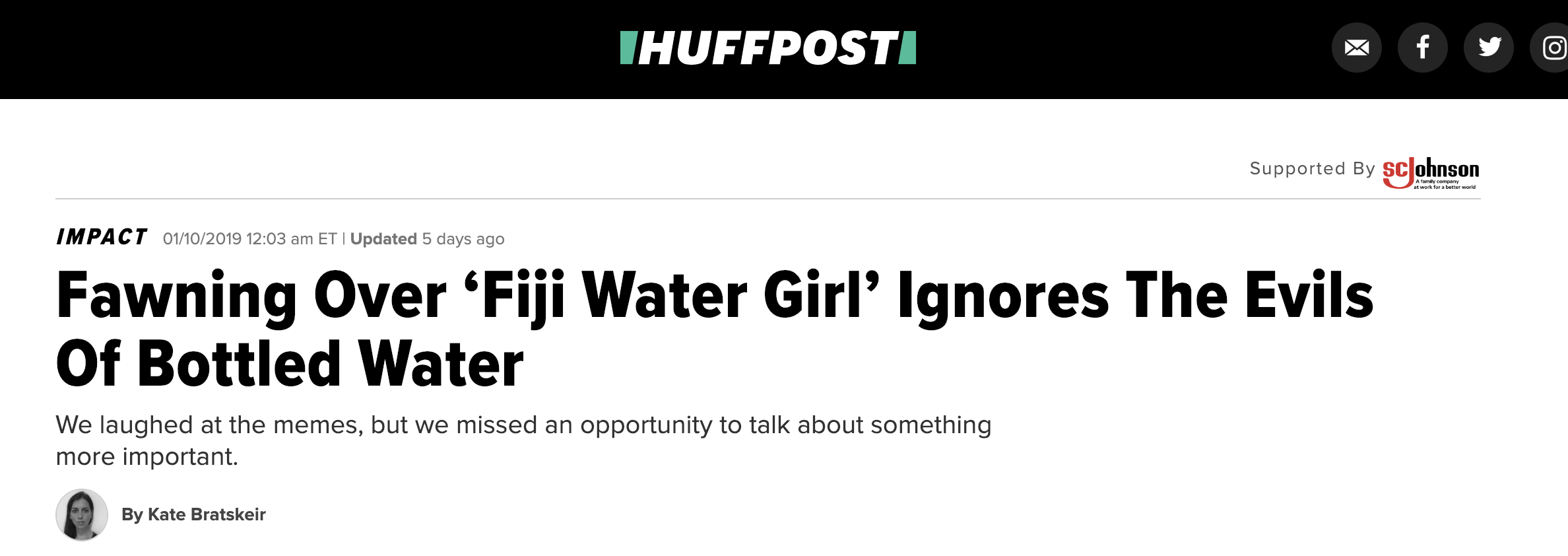Click the right green bar of HuffPost logo
This screenshot has height=556, width=1568.
point(908,48)
